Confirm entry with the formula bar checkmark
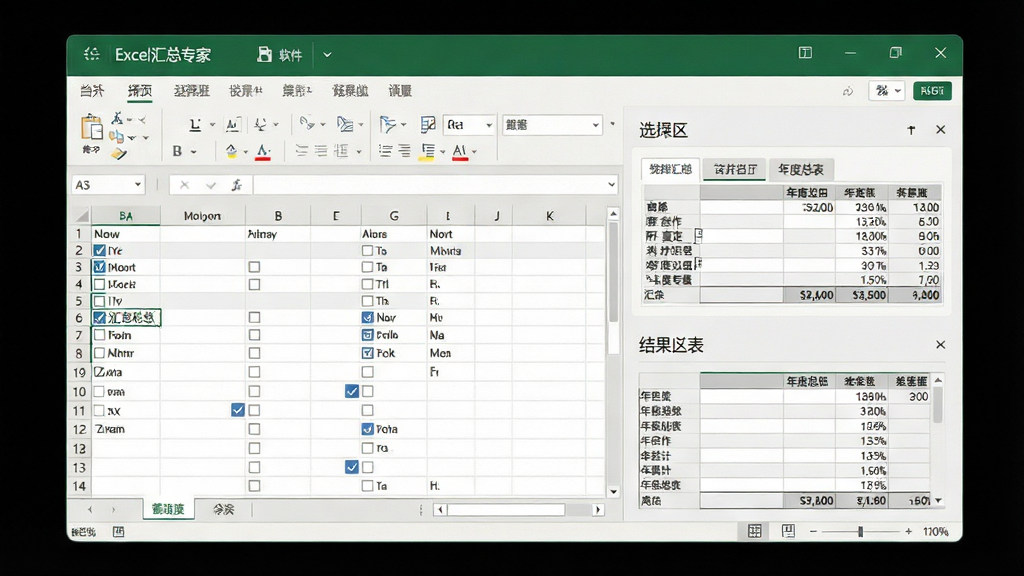Viewport: 1024px width, 576px height. 210,185
